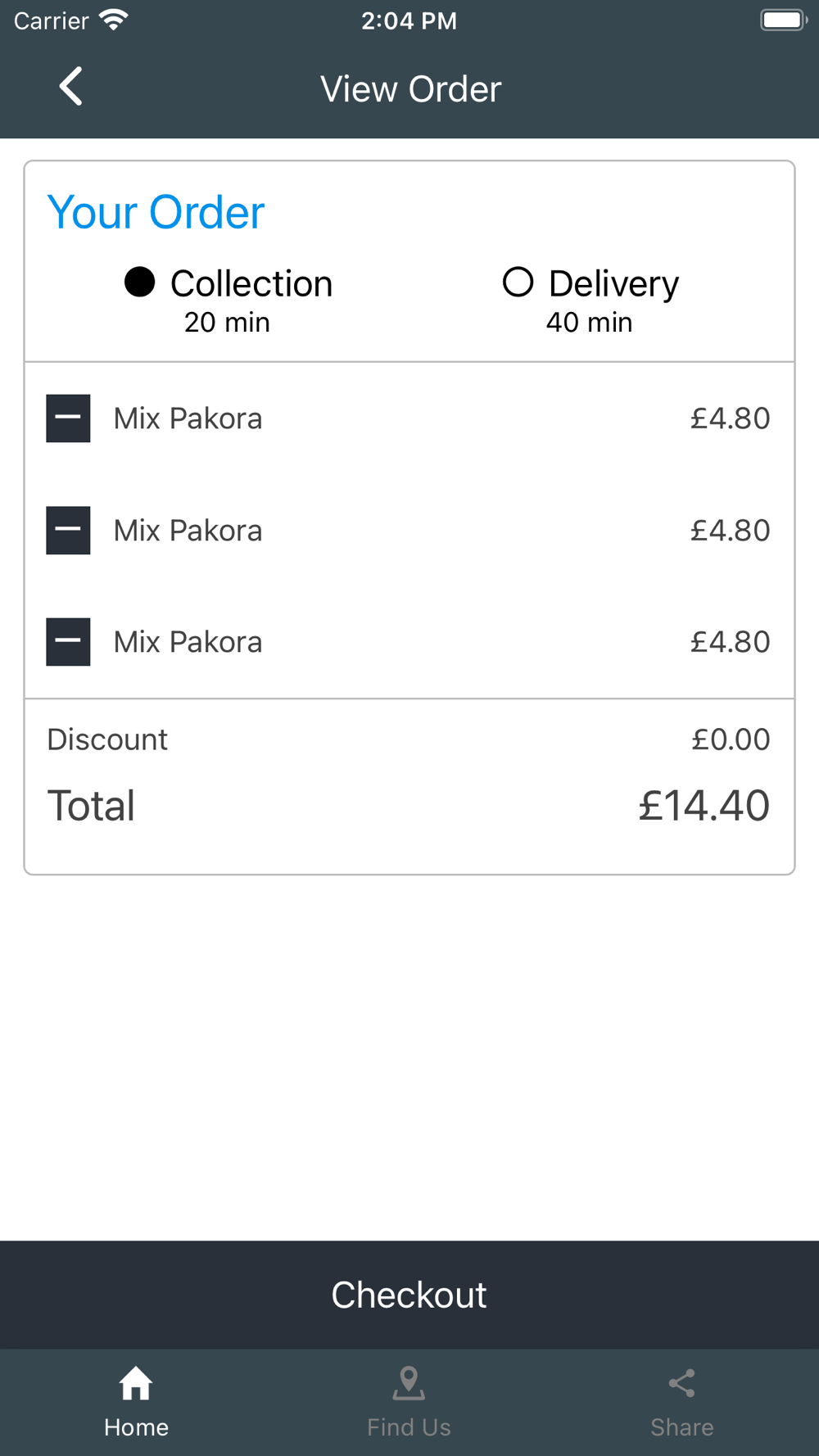Viewport: 819px width, 1456px height.
Task: Remove the third Mix Pakora item
Action: coord(68,642)
